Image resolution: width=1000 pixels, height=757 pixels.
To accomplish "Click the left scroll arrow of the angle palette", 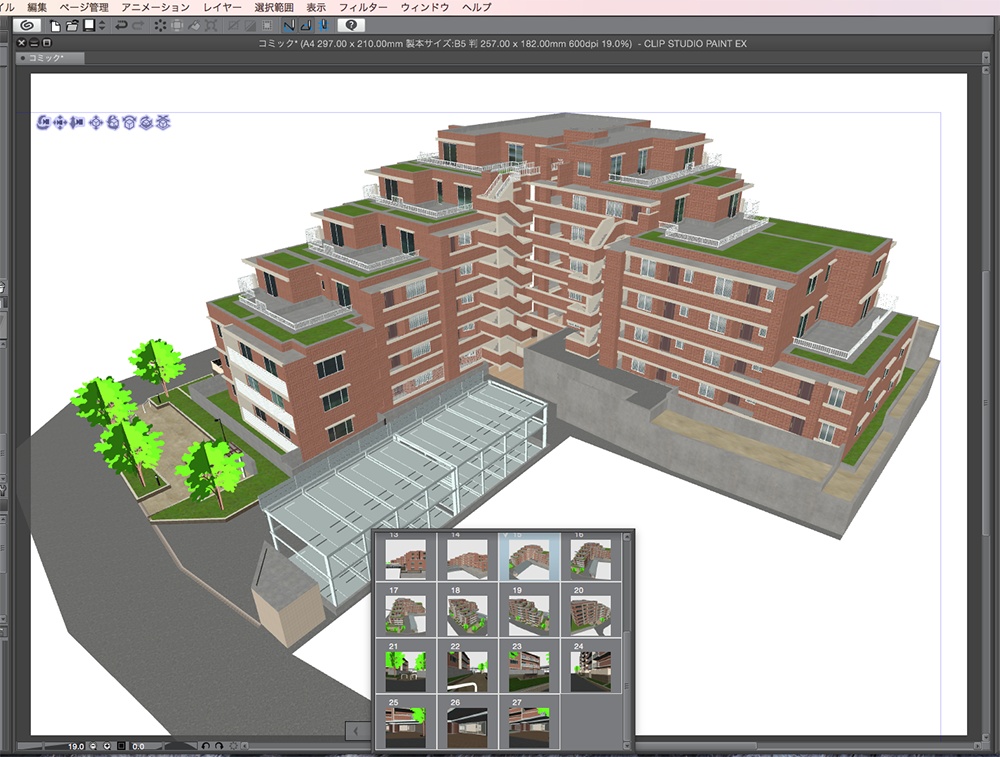I will pyautogui.click(x=354, y=731).
